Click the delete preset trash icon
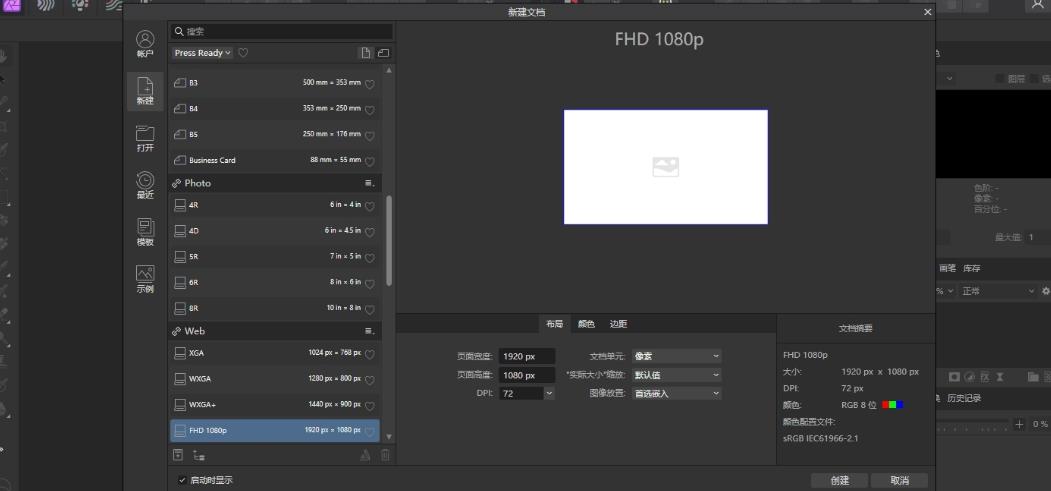This screenshot has height=491, width=1051. tap(385, 455)
